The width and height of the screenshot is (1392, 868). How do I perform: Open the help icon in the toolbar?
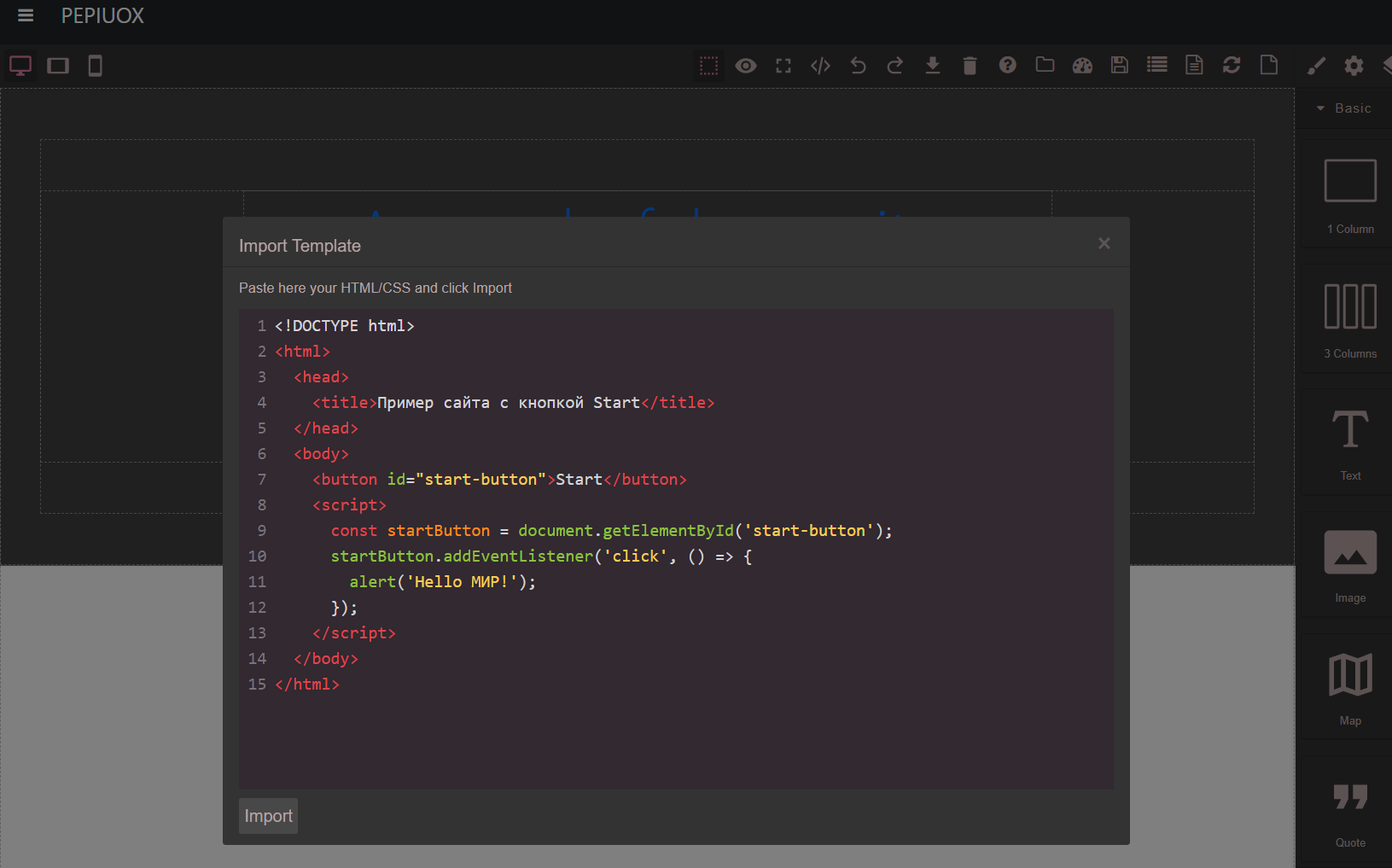tap(1007, 65)
